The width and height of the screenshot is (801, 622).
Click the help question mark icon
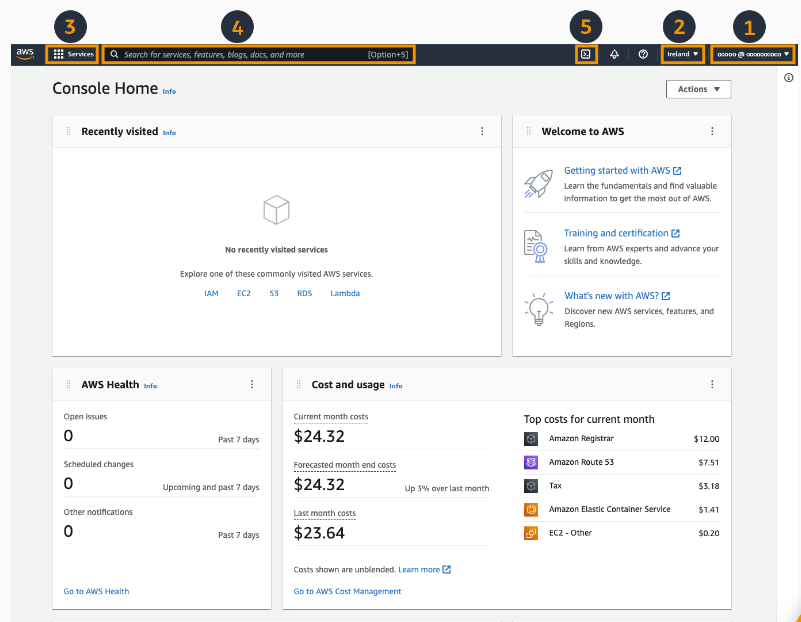[x=642, y=54]
